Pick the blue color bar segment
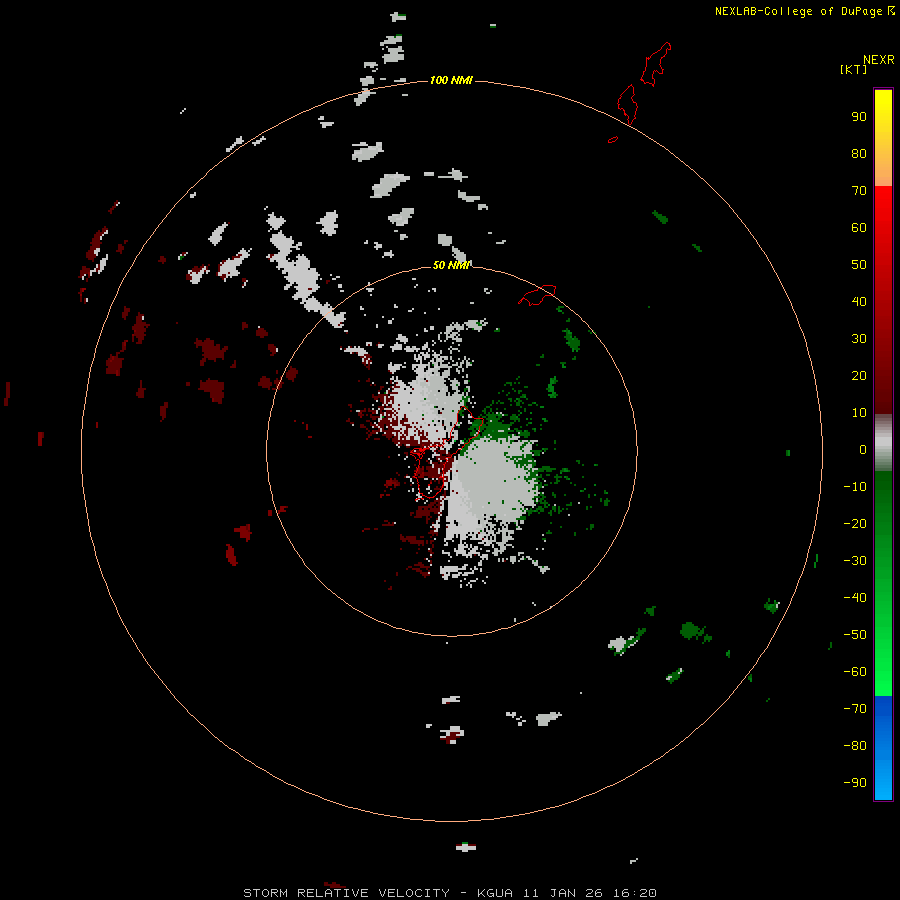Screen dimensions: 900x900 pos(883,748)
